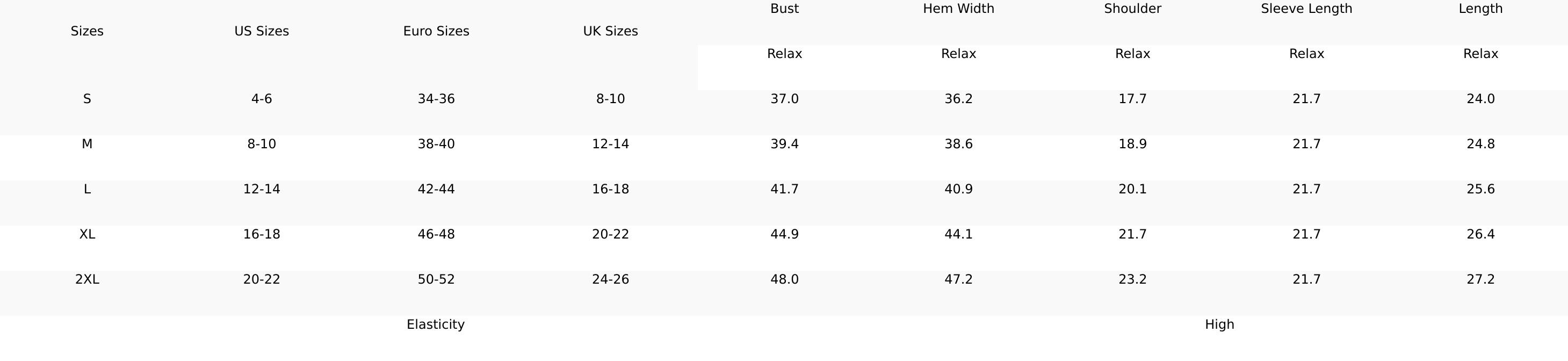Viewport: 1568px width, 361px height.
Task: Click the Elasticity label
Action: 435,324
